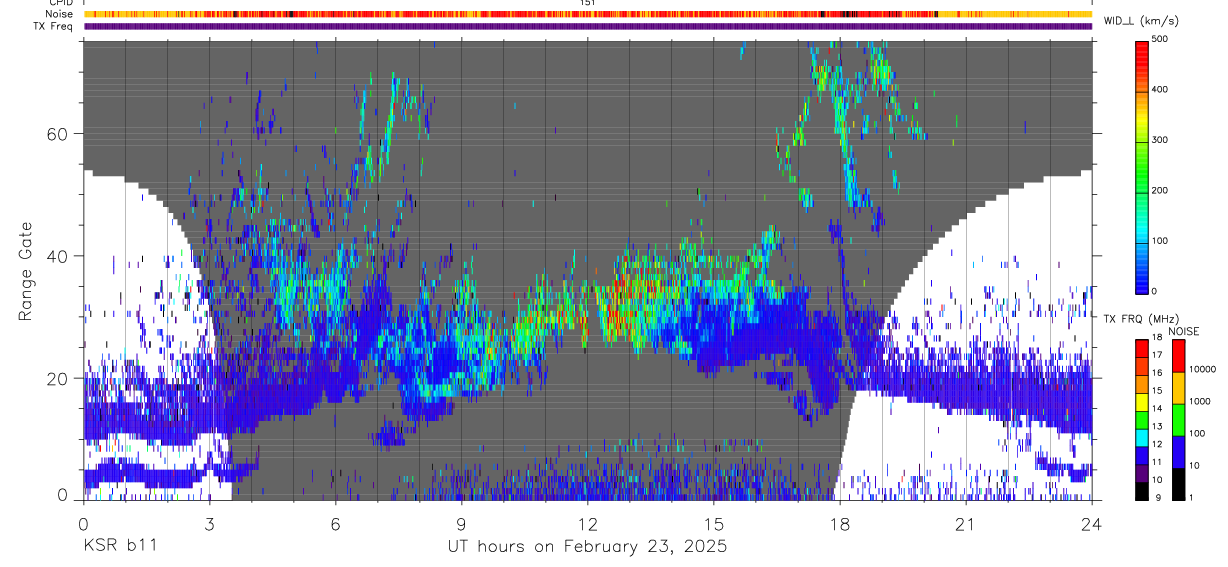The height and width of the screenshot is (567, 1228).
Task: Click the 12 tick on the UT hours axis
Action: pyautogui.click(x=588, y=523)
